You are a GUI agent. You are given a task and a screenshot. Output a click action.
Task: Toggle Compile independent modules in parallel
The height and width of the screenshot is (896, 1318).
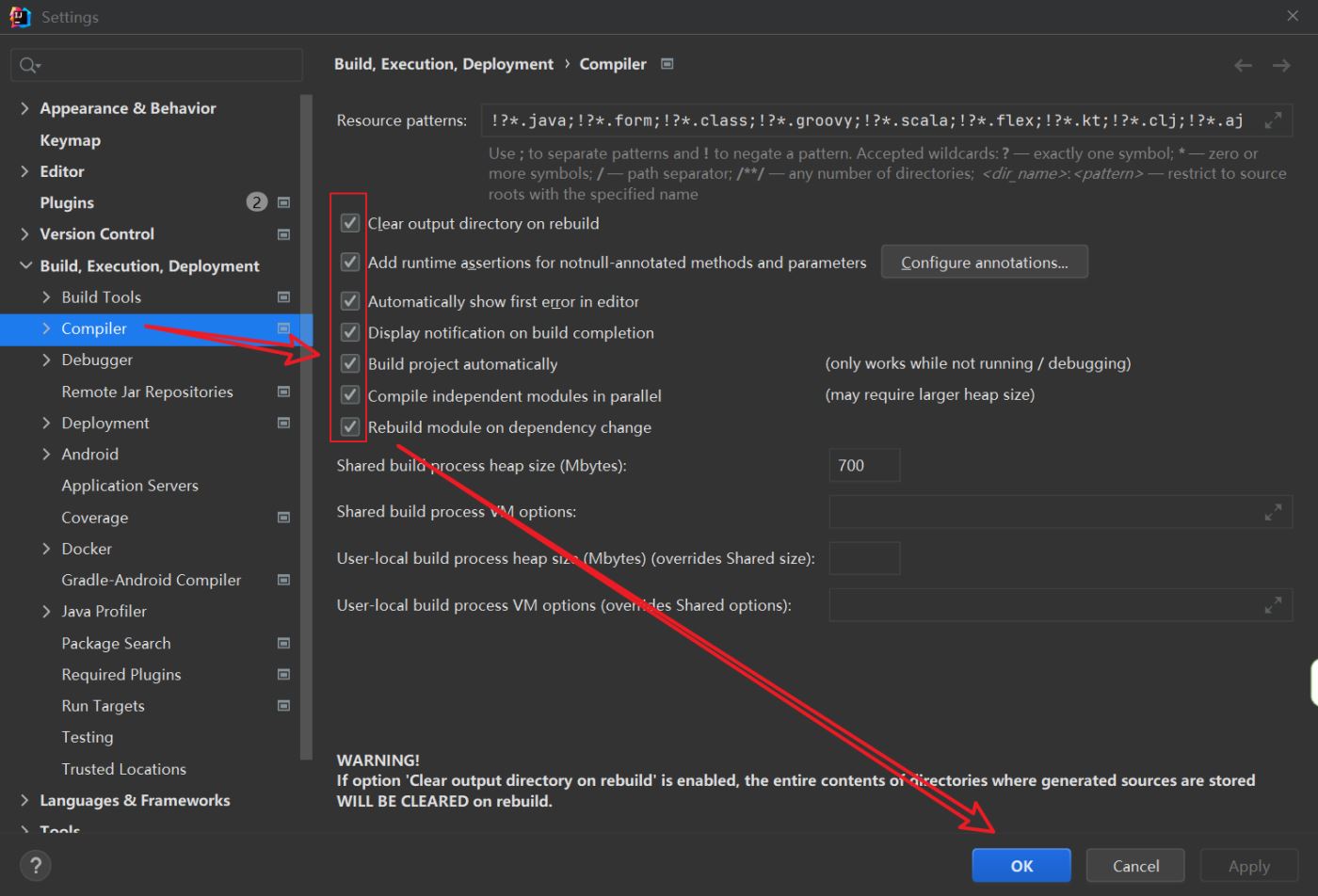(x=350, y=395)
